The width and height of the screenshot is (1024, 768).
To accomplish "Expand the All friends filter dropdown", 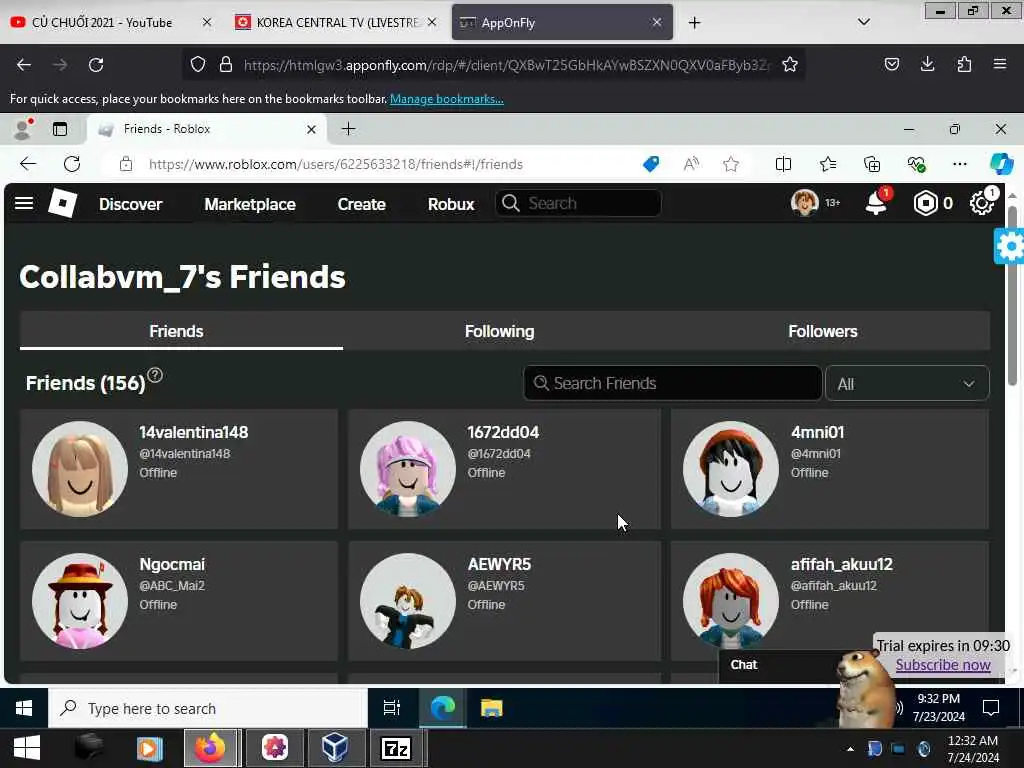I will tap(907, 383).
